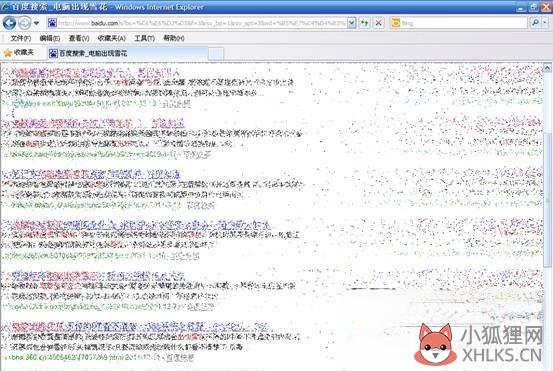Click the Baidu paw icon in address bar
Viewport: 553px width, 371px height.
click(52, 23)
